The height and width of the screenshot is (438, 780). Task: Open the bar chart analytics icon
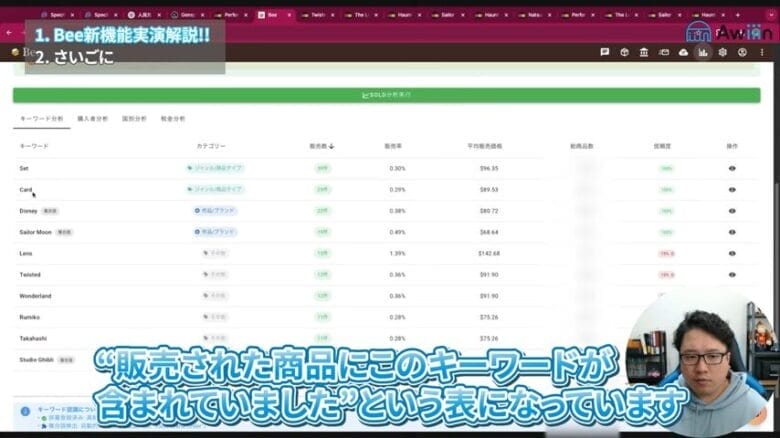click(x=703, y=52)
